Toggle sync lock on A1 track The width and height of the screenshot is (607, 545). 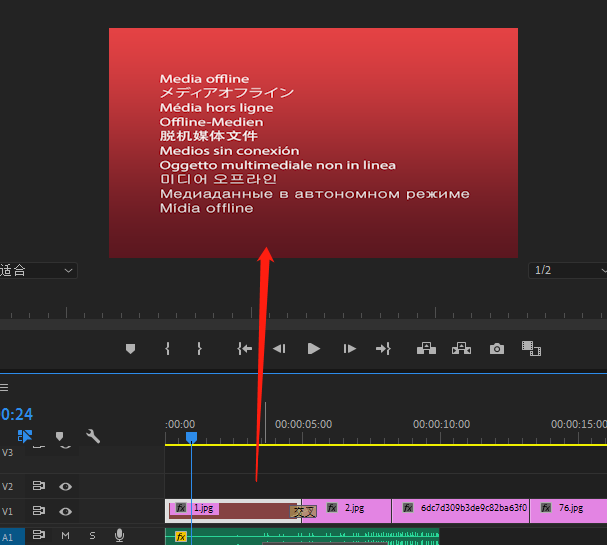38,535
